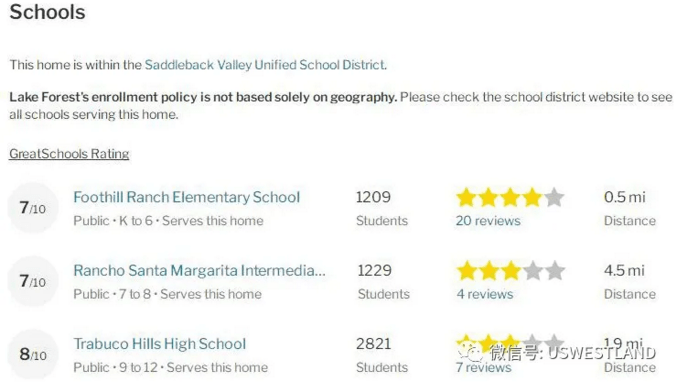Click the Schools section heading
676x385 pixels.
pyautogui.click(x=47, y=12)
